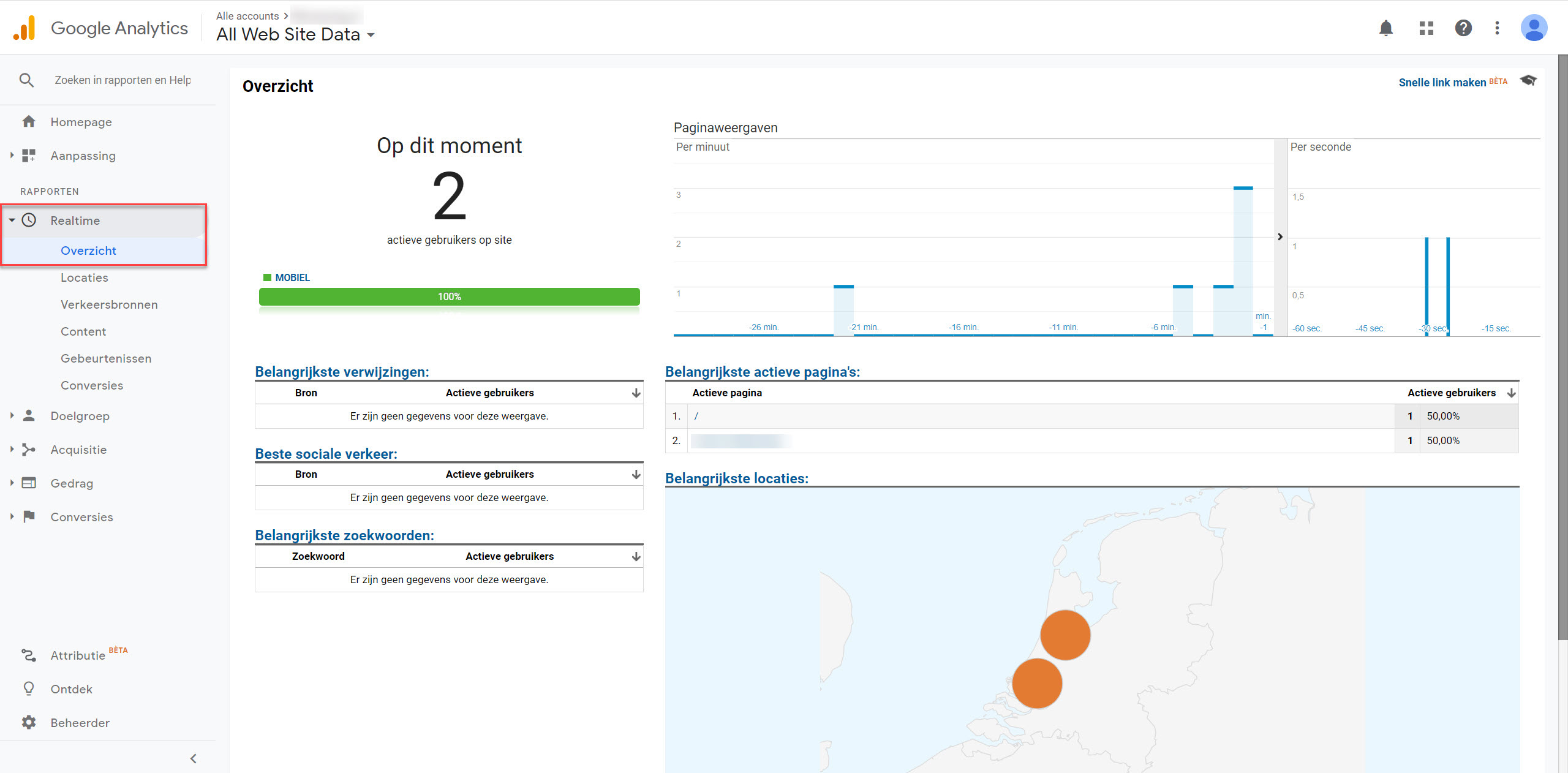The height and width of the screenshot is (773, 1568).
Task: Click the graduation cap education icon
Action: pyautogui.click(x=1528, y=81)
